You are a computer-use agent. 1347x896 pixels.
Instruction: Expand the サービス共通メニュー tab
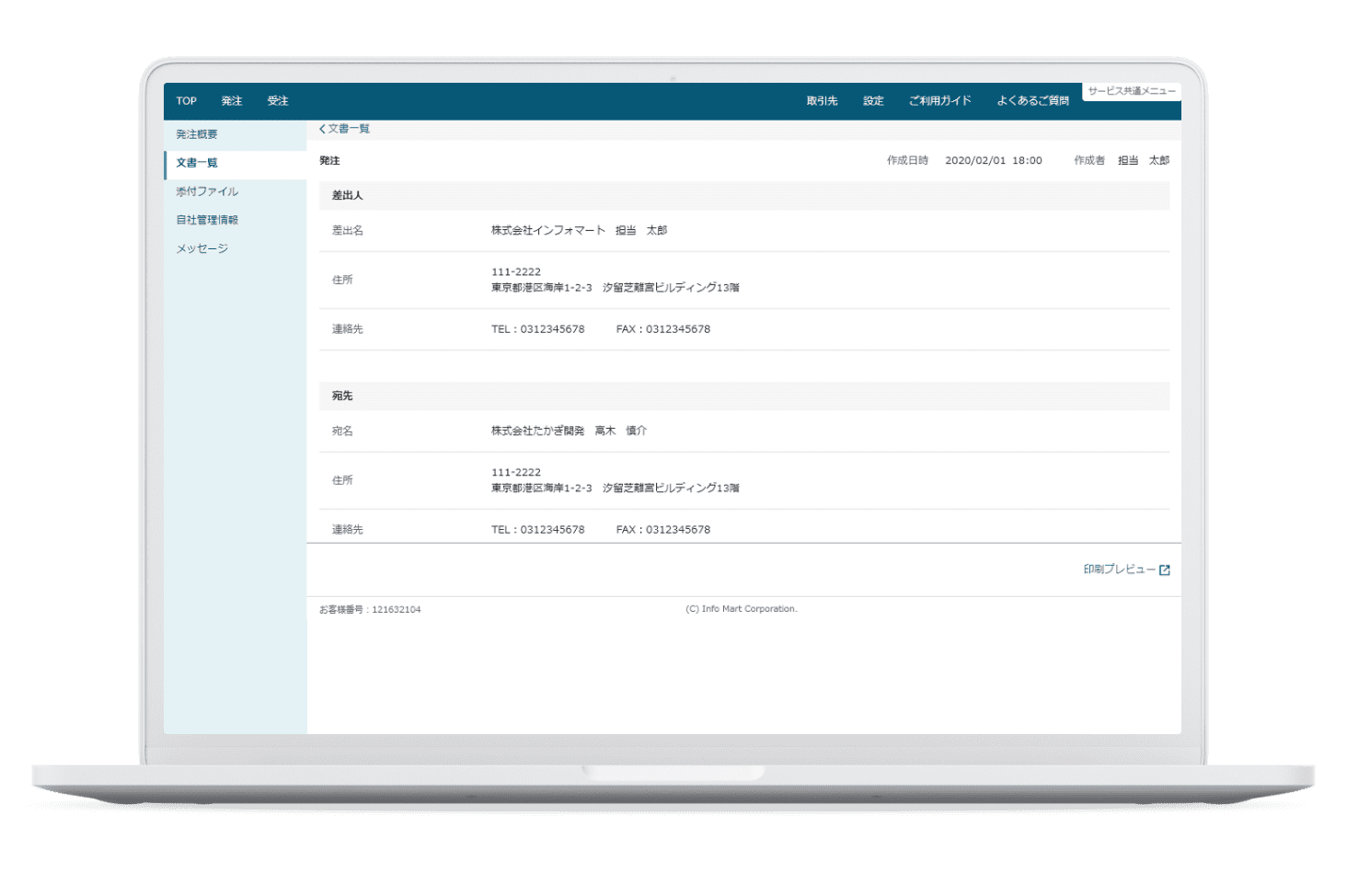(1132, 91)
